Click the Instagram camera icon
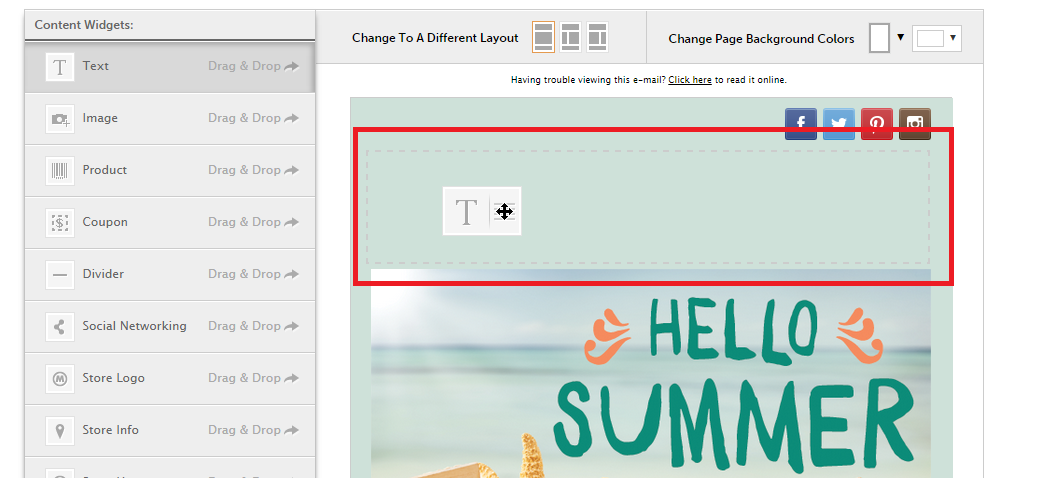This screenshot has width=1043, height=478. tap(915, 124)
